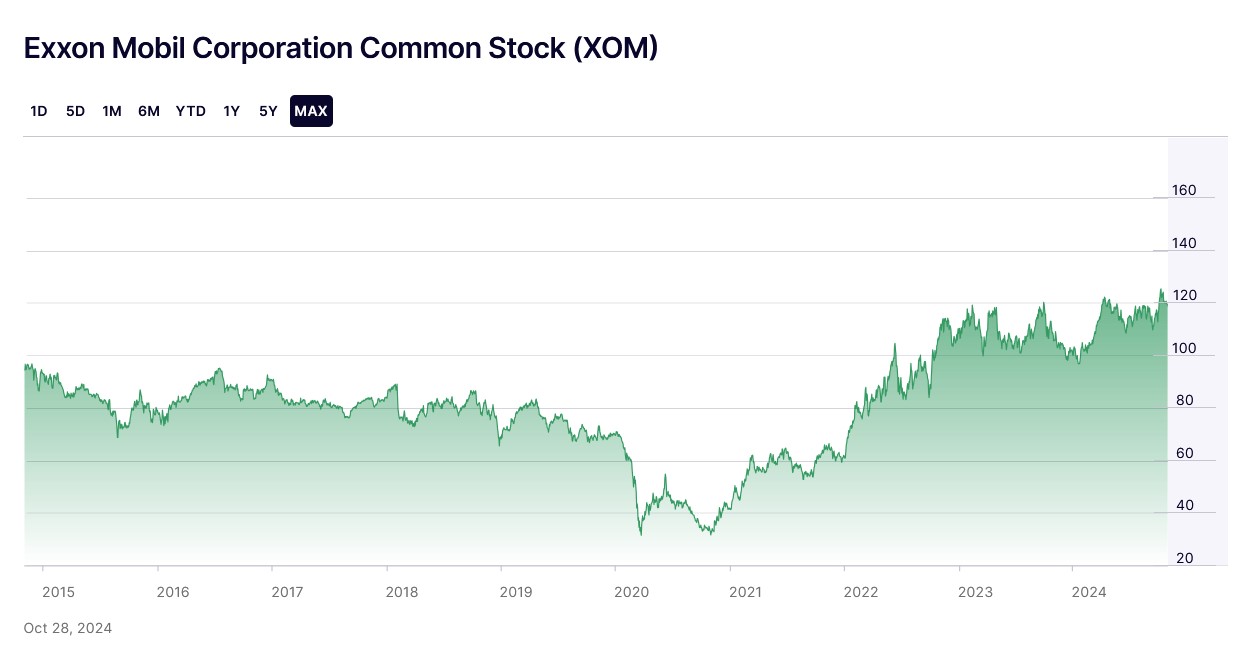Click the active MAX range button
This screenshot has width=1251, height=646.
point(311,111)
